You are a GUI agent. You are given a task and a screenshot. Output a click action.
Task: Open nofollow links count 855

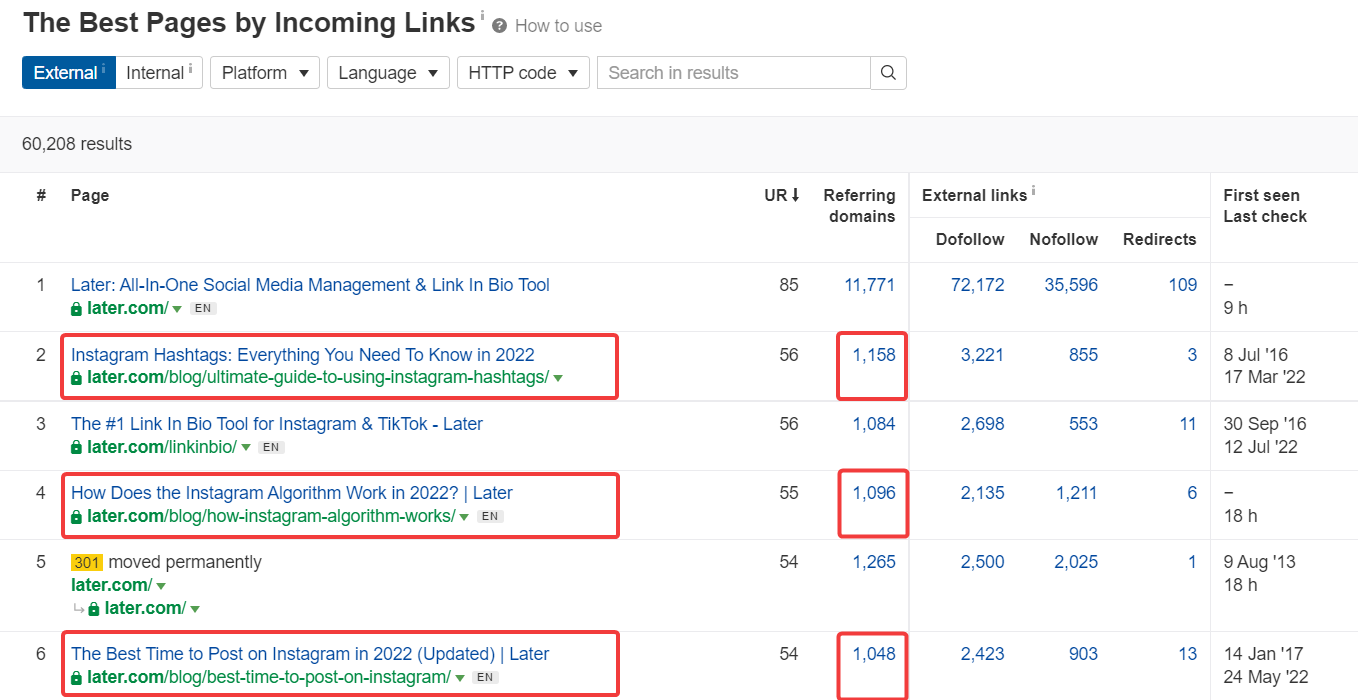click(x=1083, y=355)
